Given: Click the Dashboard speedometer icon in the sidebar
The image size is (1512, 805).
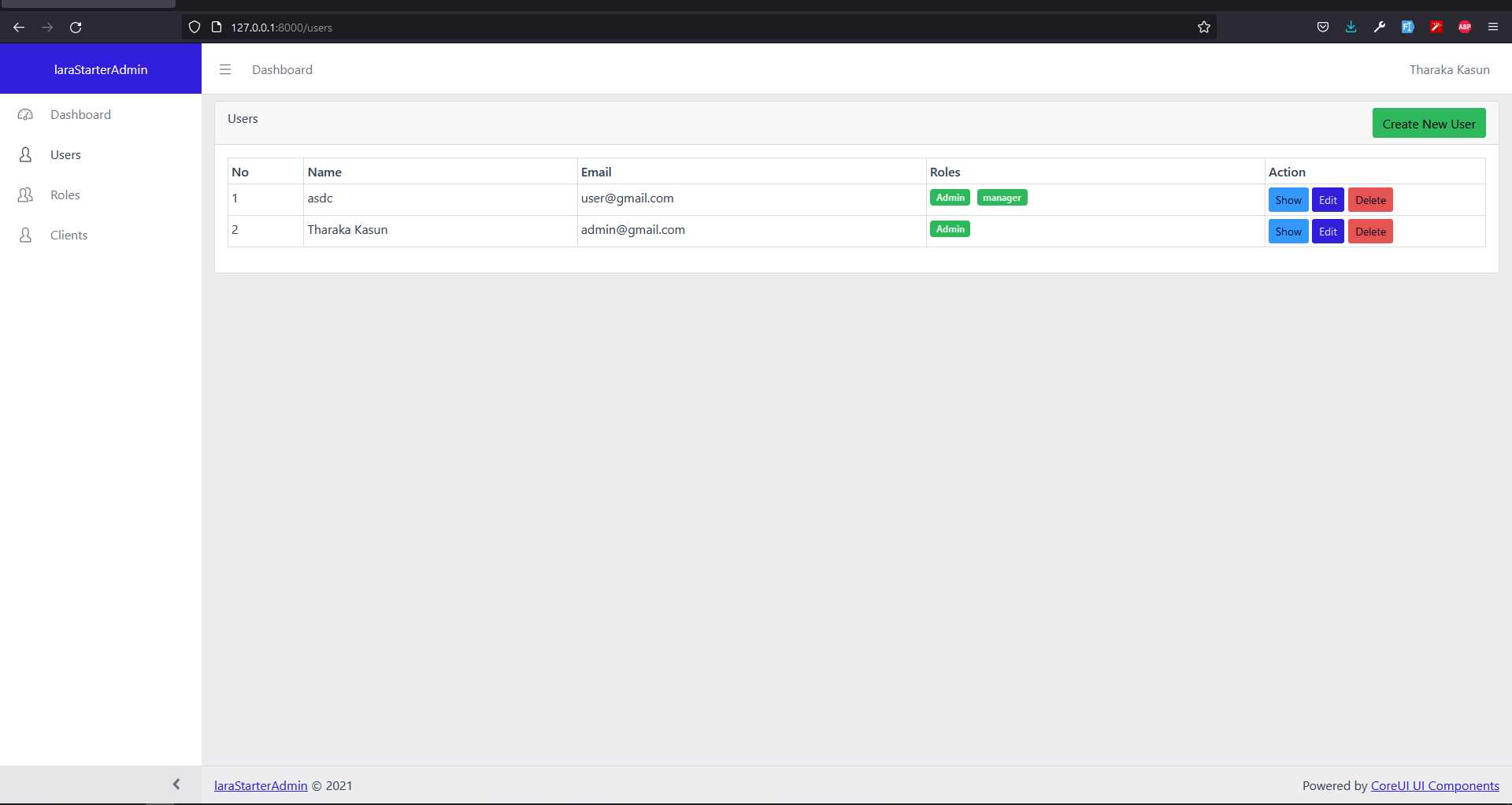Looking at the screenshot, I should (x=25, y=114).
